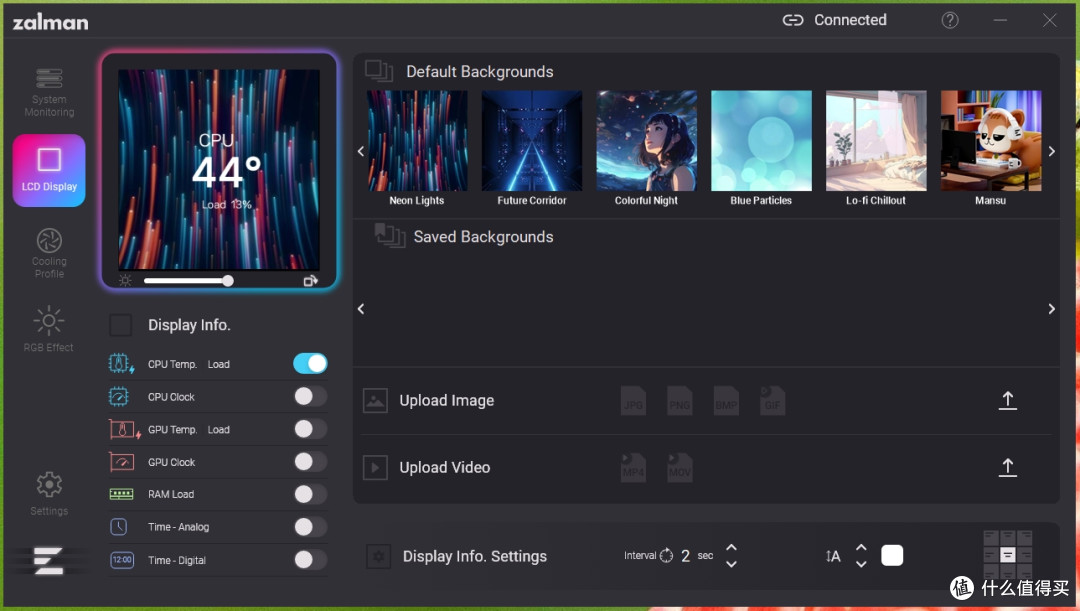
Task: Click the GPU Clock speedometer icon
Action: 122,462
